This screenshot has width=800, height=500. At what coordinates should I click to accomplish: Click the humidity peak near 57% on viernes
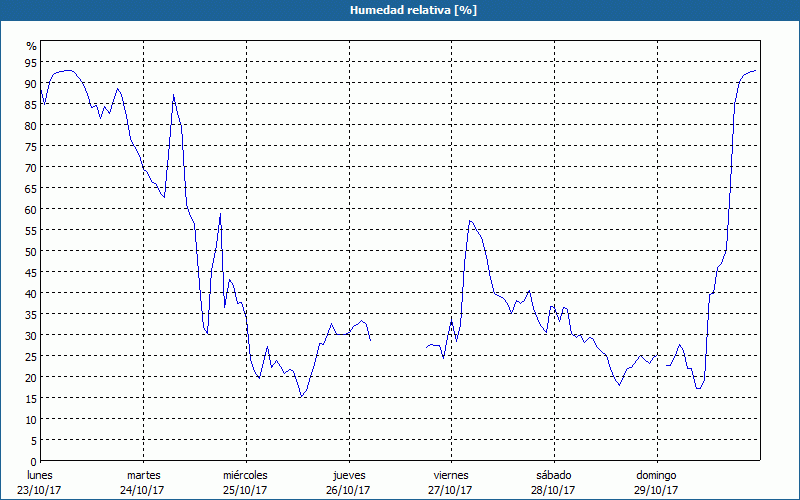[470, 221]
